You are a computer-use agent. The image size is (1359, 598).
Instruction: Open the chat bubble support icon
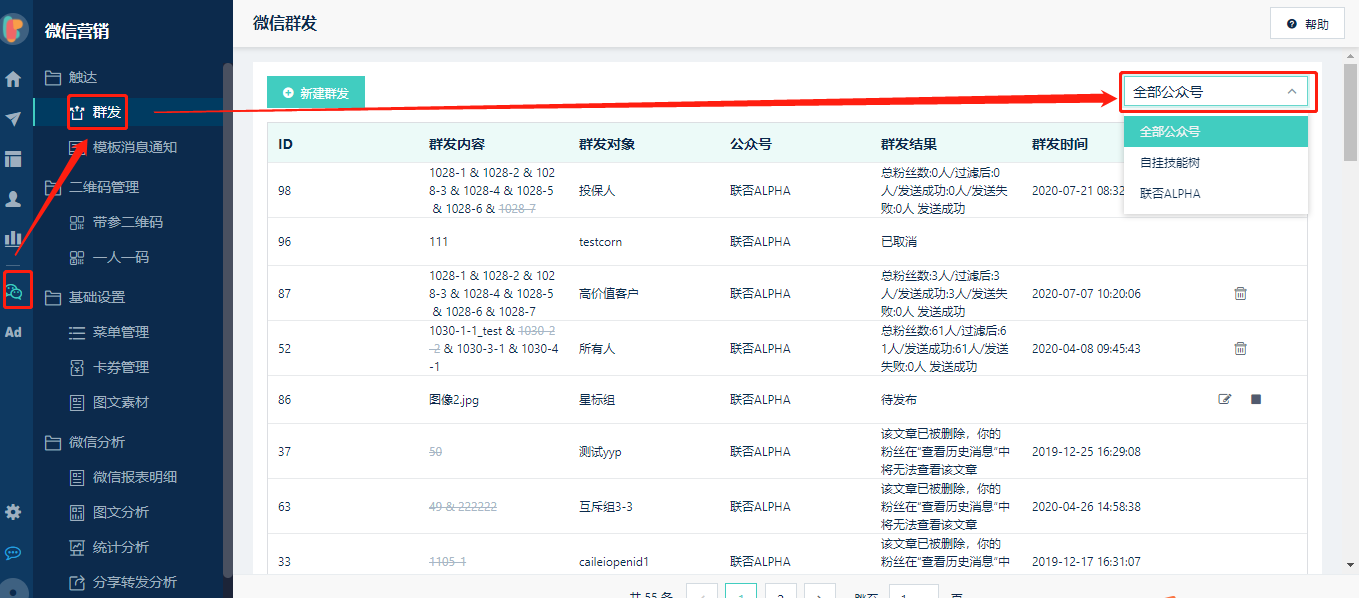(13, 552)
